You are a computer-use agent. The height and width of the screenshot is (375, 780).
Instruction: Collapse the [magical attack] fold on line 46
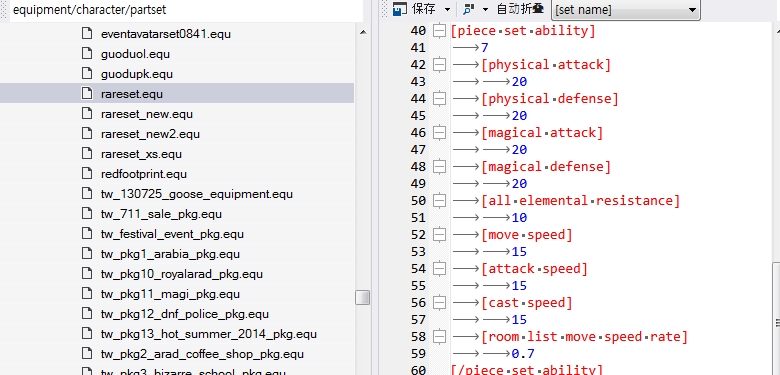tap(439, 133)
